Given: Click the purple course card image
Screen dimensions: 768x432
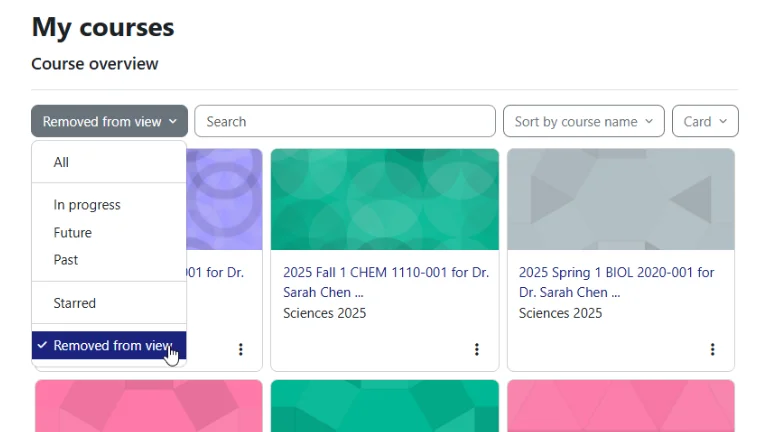Looking at the screenshot, I should click(x=224, y=199).
